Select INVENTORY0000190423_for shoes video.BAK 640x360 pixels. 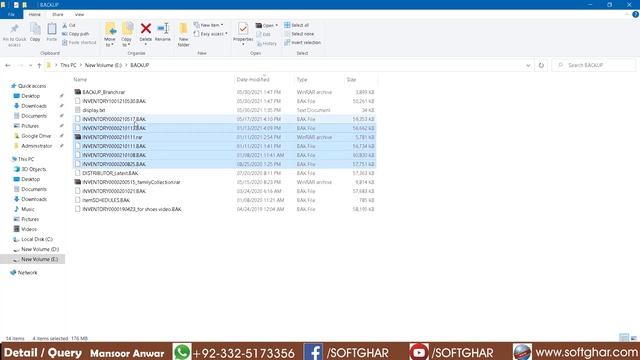coord(224,209)
